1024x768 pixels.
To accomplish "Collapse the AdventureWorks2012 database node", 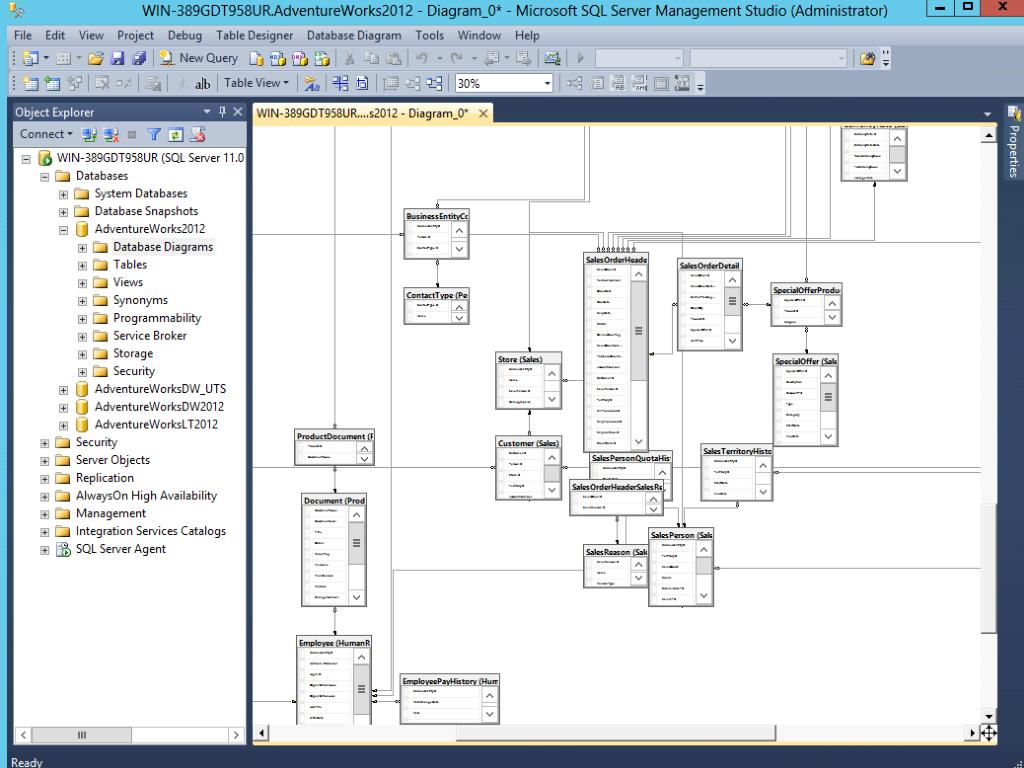I will point(63,230).
